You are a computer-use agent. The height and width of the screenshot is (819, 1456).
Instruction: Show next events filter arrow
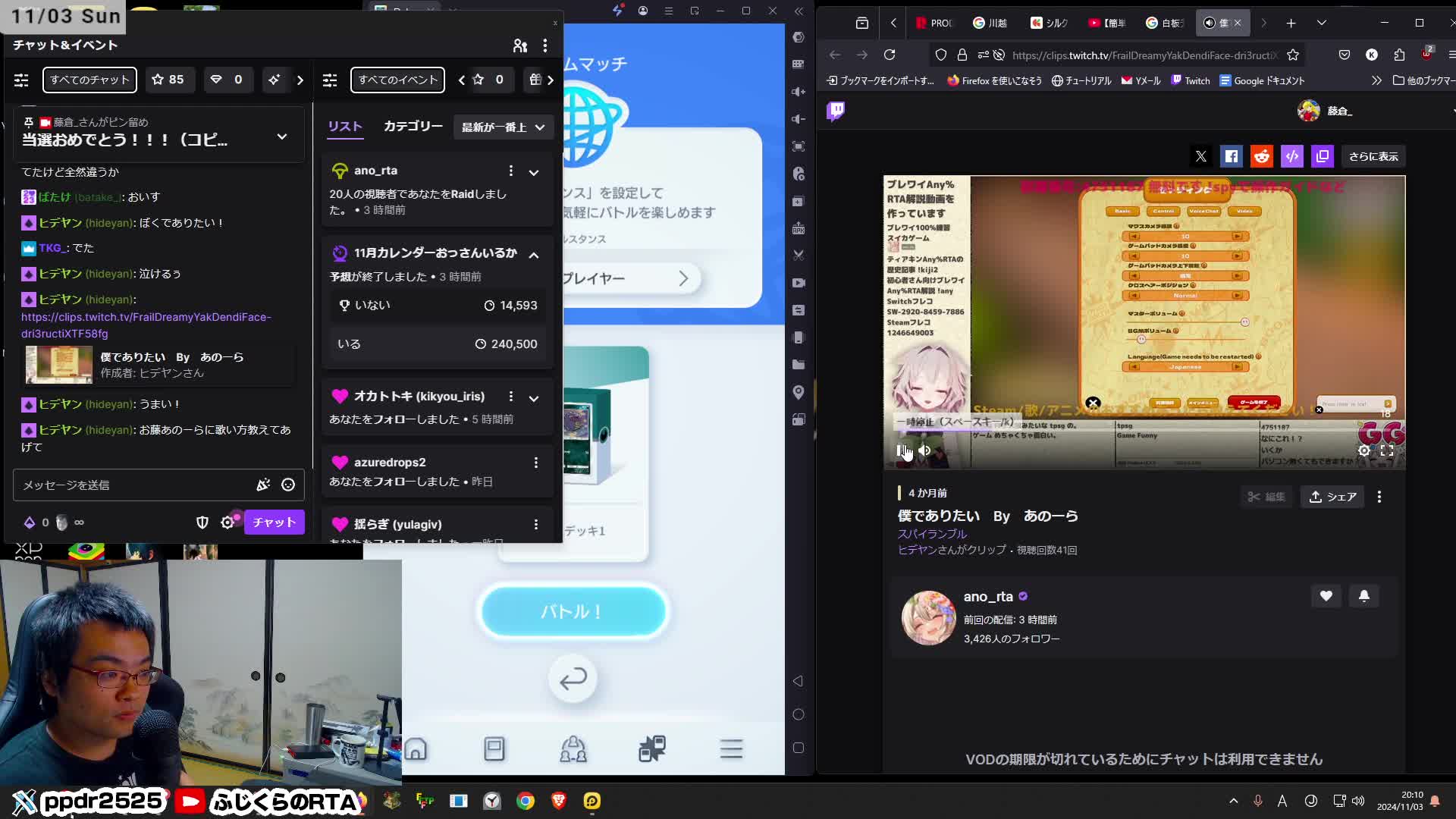(551, 80)
